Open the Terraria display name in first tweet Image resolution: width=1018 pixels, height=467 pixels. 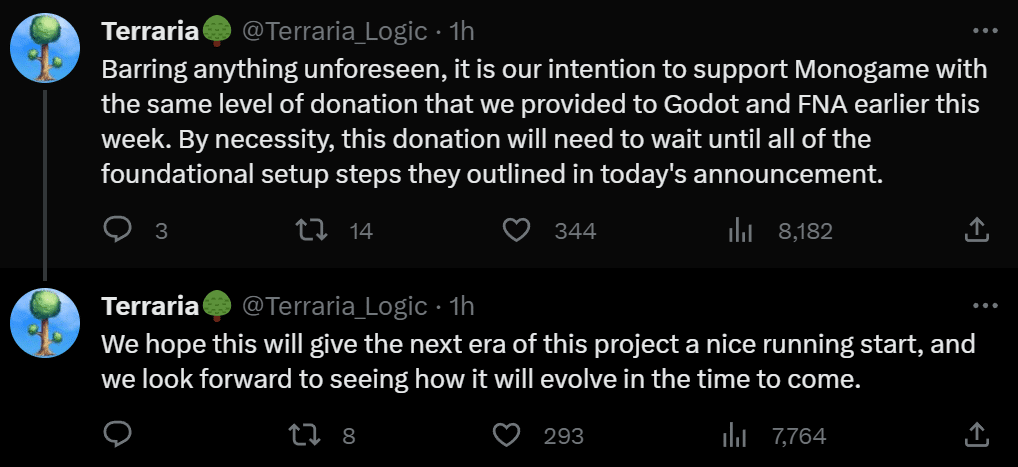pyautogui.click(x=150, y=31)
